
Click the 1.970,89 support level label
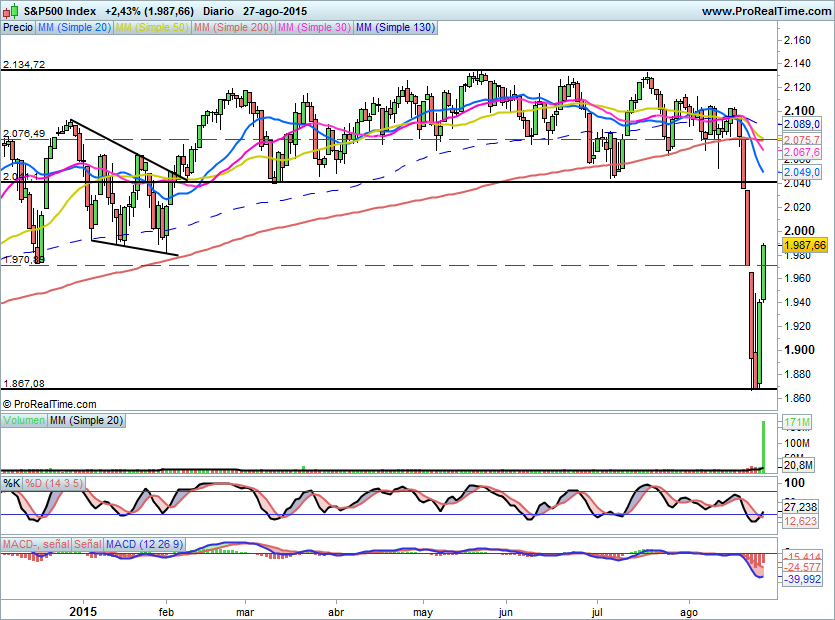click(24, 260)
